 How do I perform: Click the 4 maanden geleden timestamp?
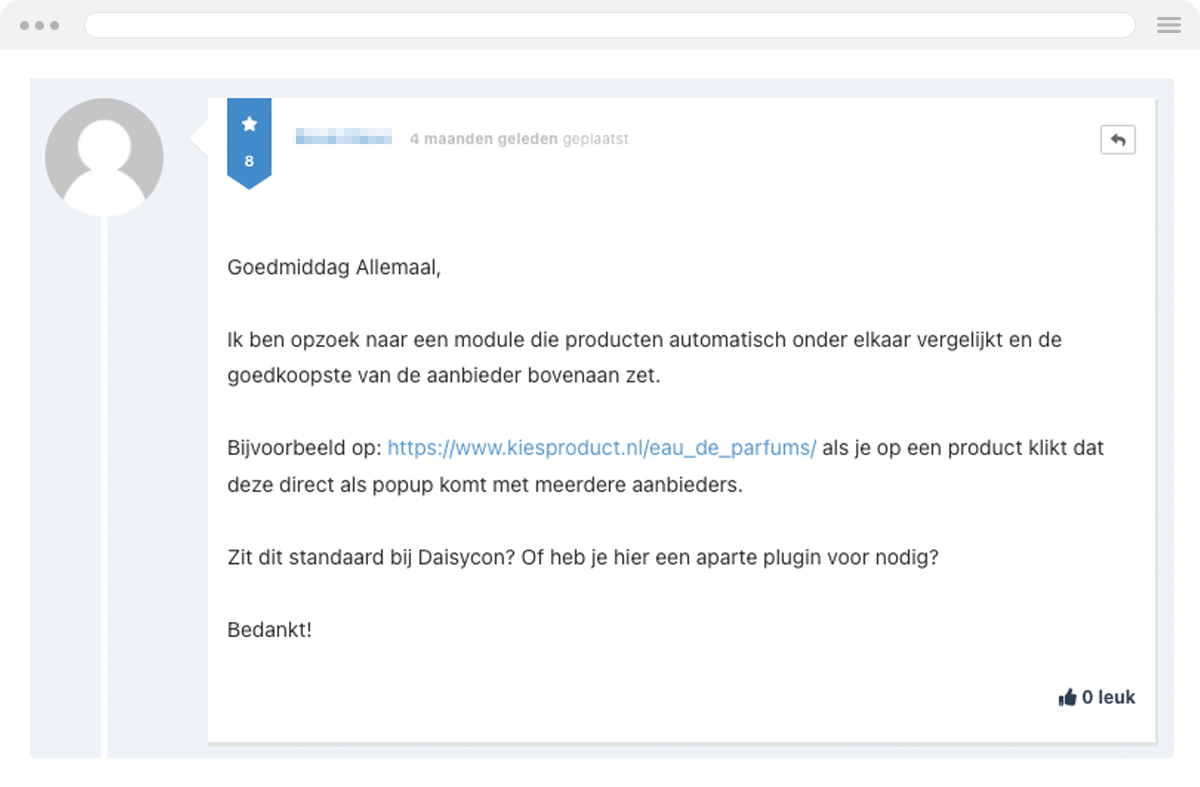pyautogui.click(x=484, y=138)
